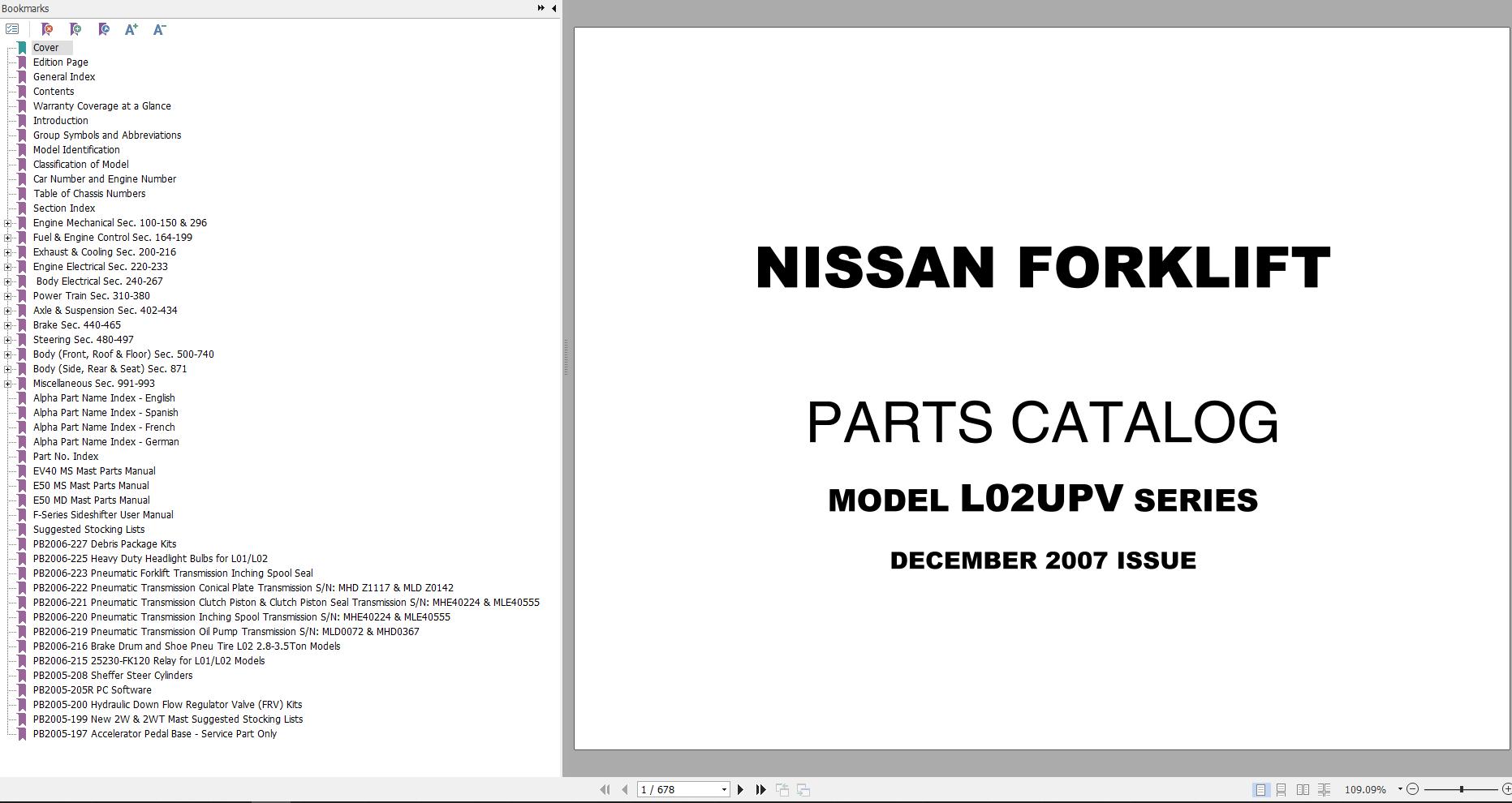
Task: Expand Body (Side, Rear & Seat) Sec. 871
Action: coord(8,369)
